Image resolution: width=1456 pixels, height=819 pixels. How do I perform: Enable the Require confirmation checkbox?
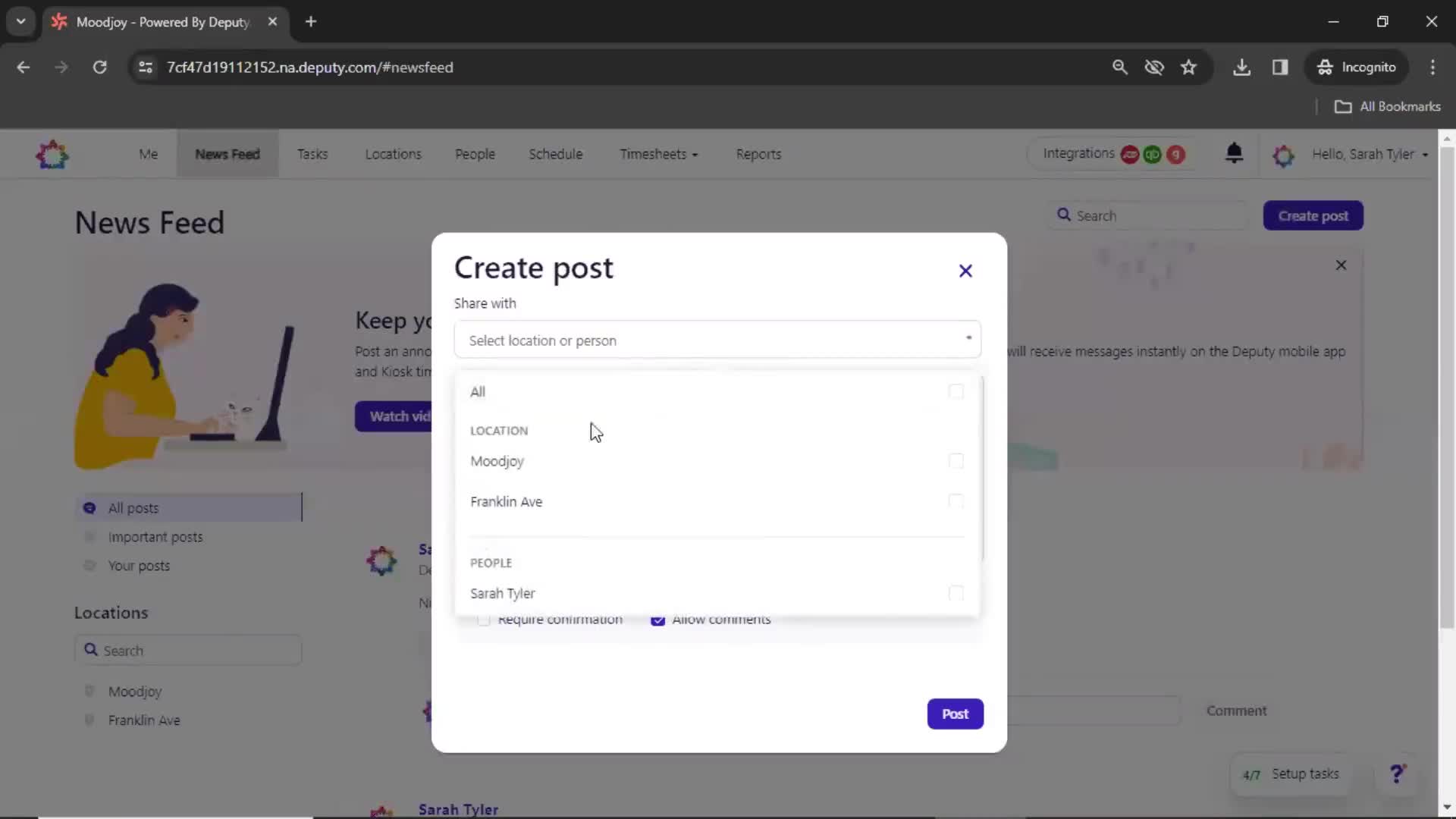[483, 619]
